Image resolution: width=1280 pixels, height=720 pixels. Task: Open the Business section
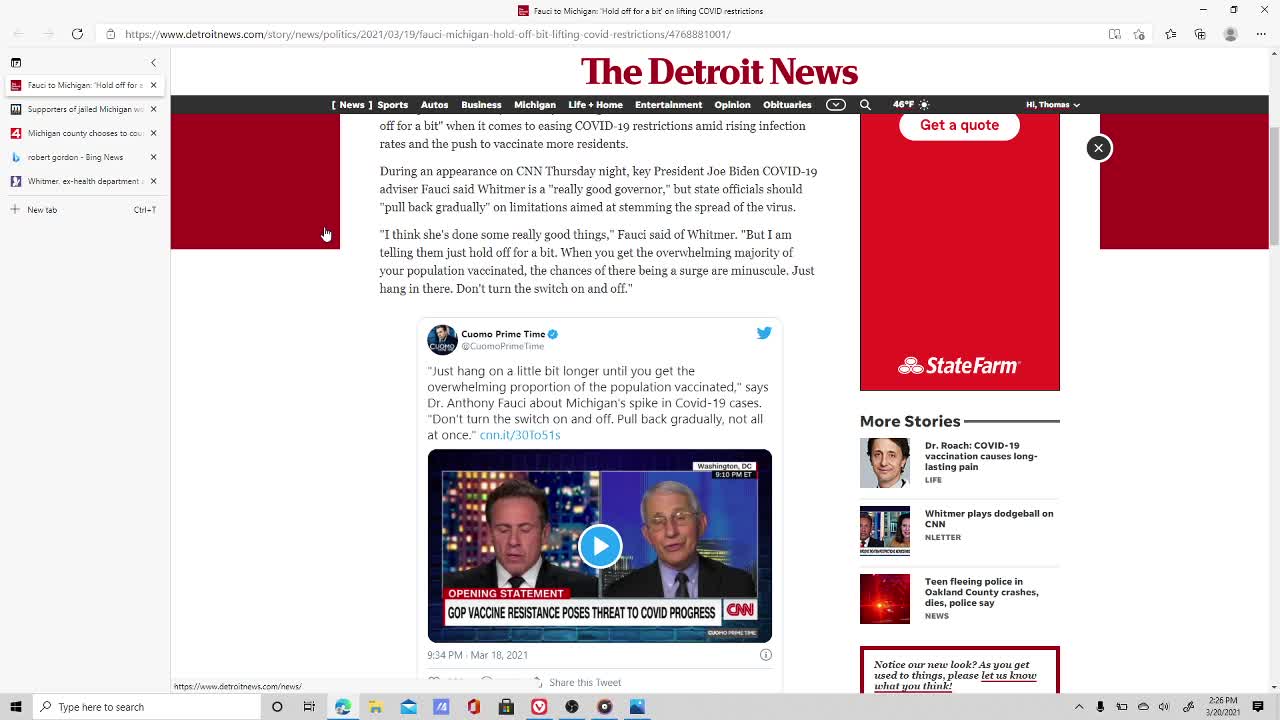[x=481, y=105]
